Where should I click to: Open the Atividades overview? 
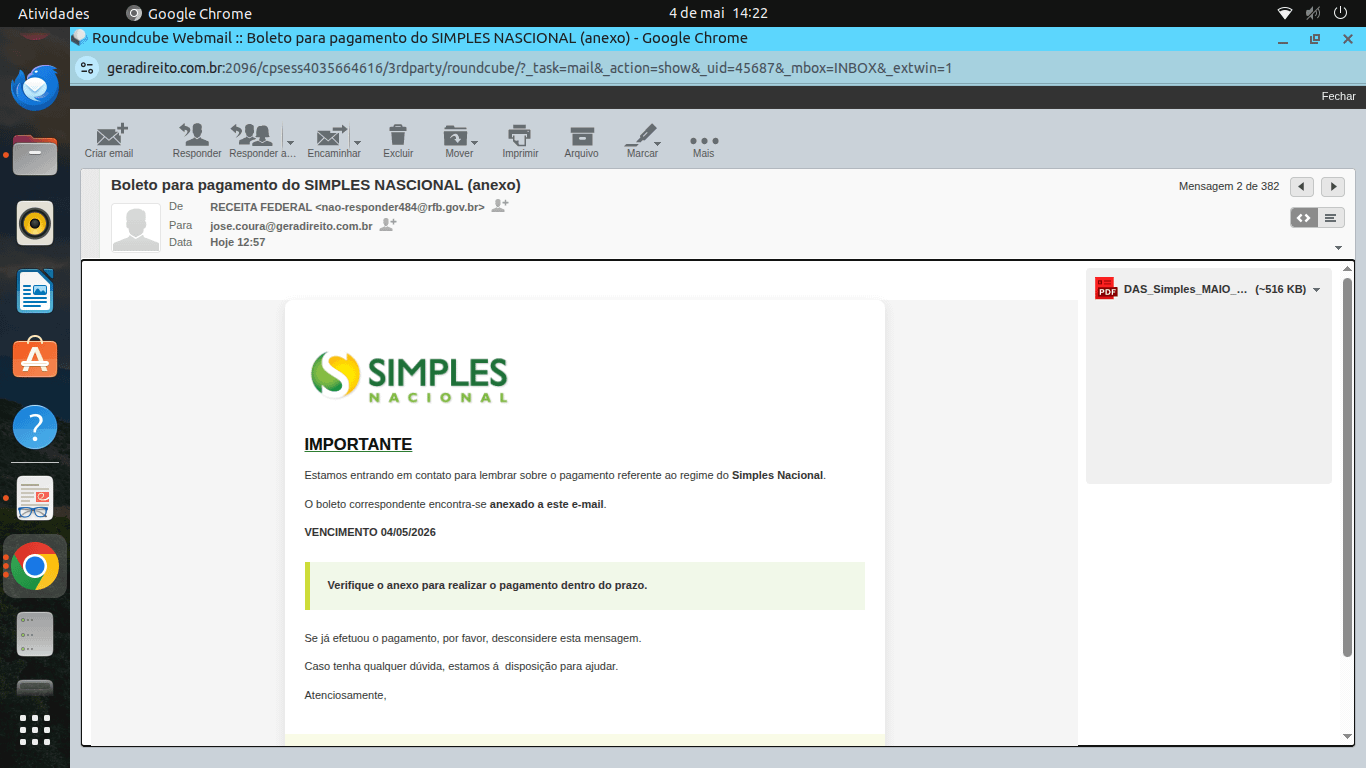(54, 13)
